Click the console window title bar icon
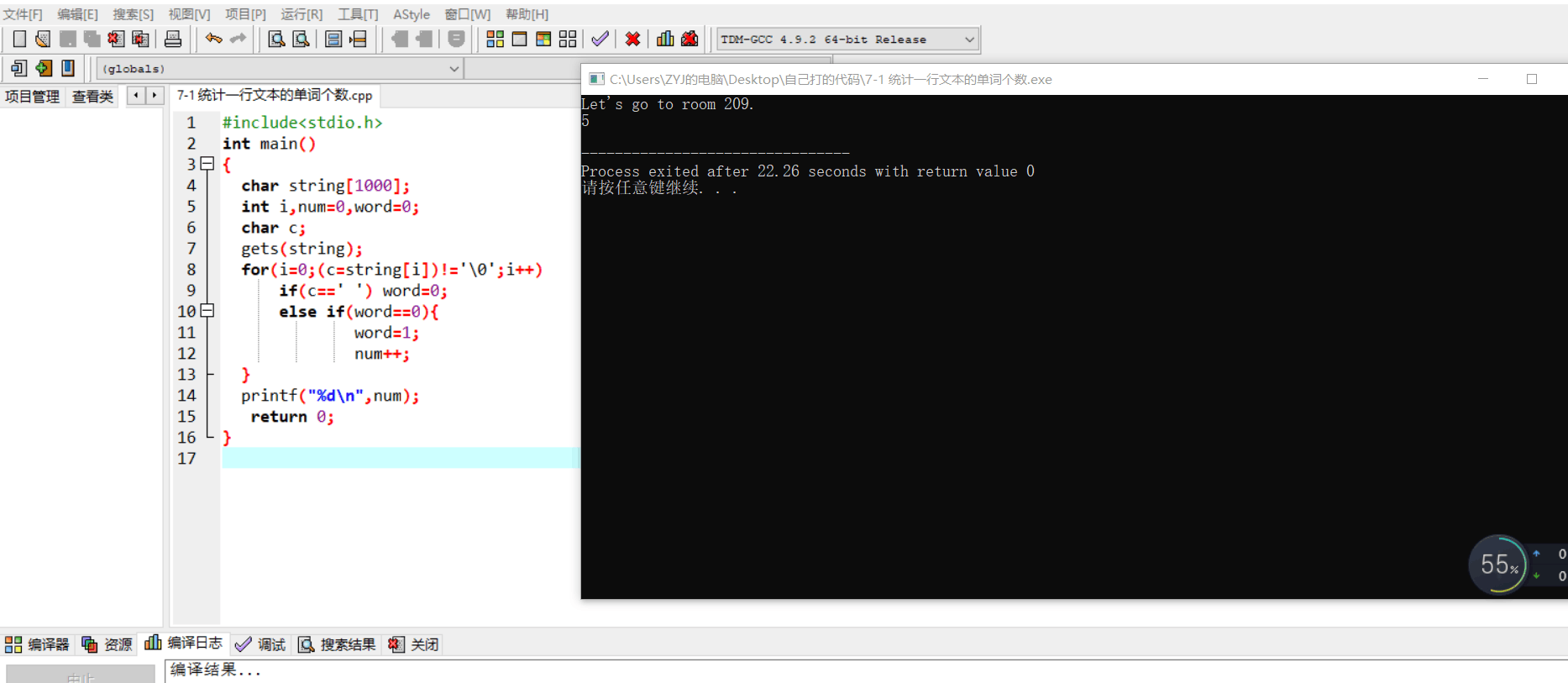Screen dimensions: 1568x683 click(x=596, y=79)
